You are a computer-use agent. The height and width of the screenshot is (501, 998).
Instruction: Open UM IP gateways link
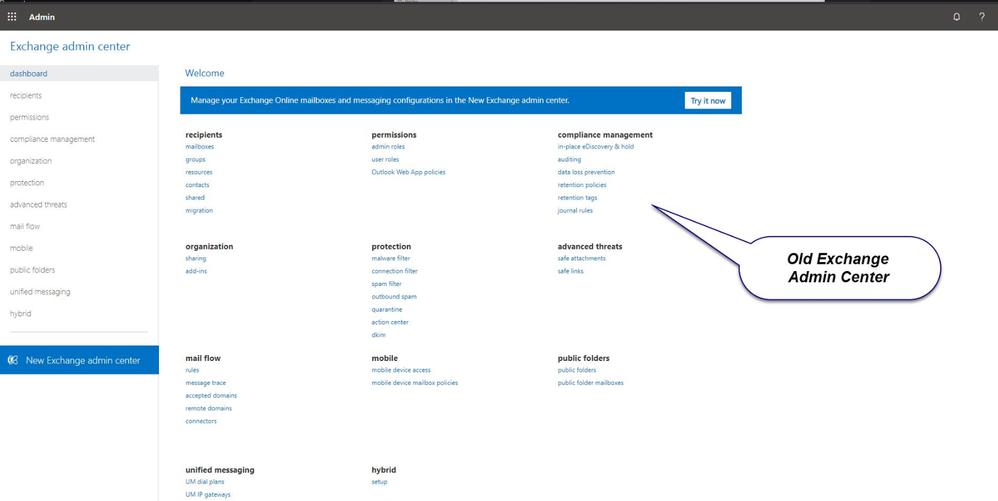(x=208, y=495)
